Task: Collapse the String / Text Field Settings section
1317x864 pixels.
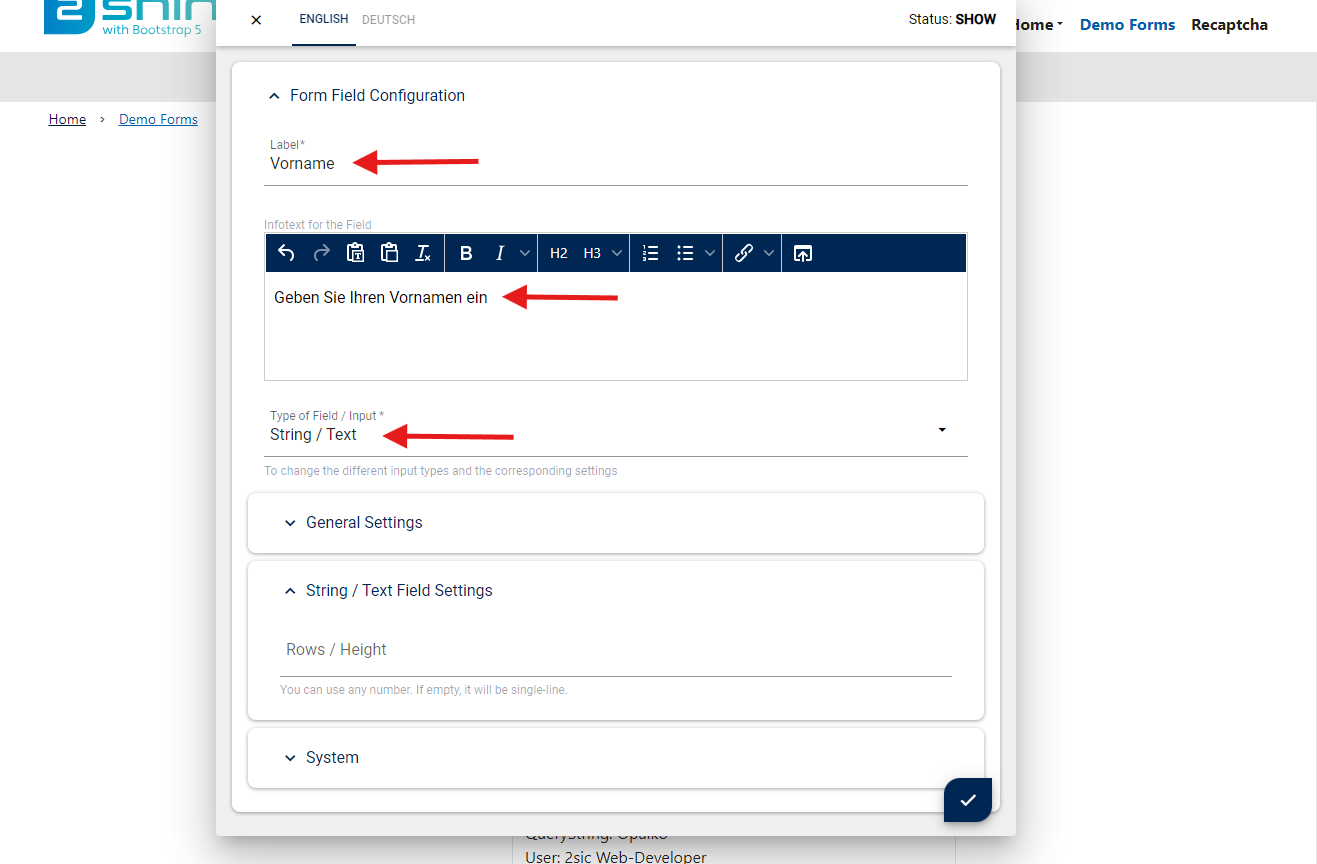Action: point(399,590)
